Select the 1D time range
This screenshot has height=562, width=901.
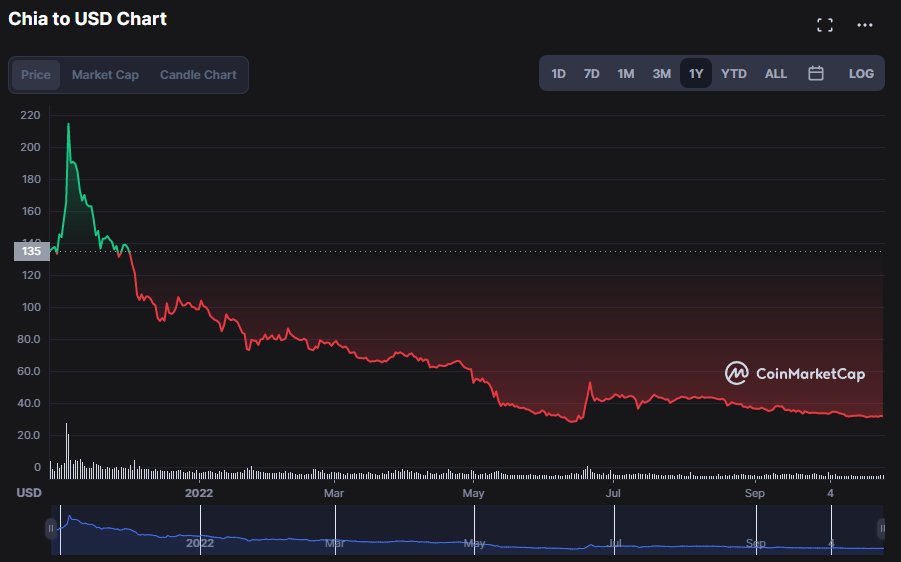559,74
